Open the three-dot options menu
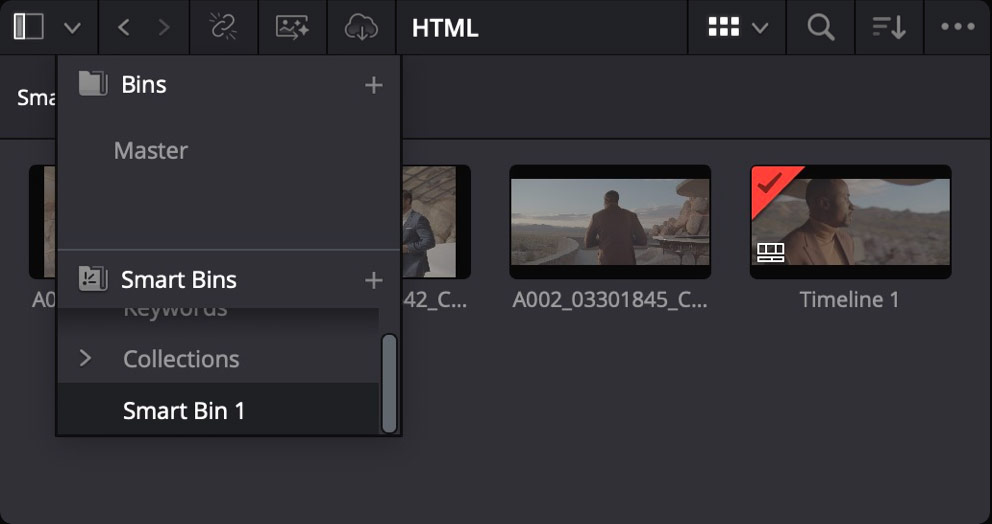Screen dimensions: 992x524 [x=958, y=27]
